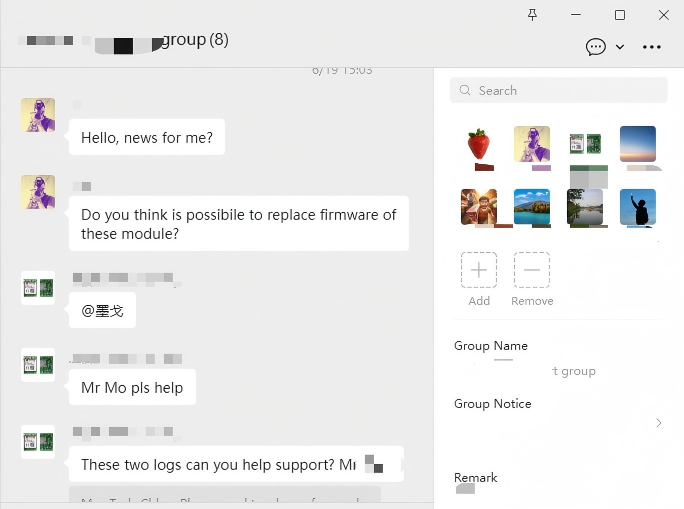Open circuit board avatar beside 'Mr Mo pls help'
This screenshot has width=684, height=509.
[x=38, y=365]
